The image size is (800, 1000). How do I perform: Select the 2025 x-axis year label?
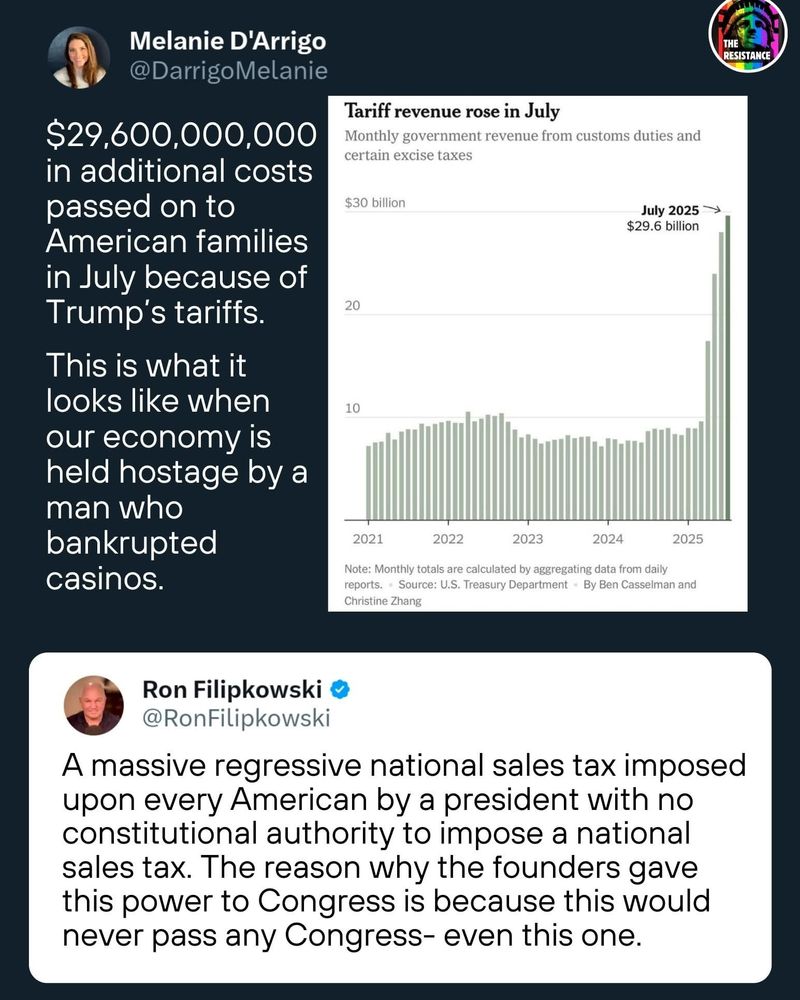[688, 539]
